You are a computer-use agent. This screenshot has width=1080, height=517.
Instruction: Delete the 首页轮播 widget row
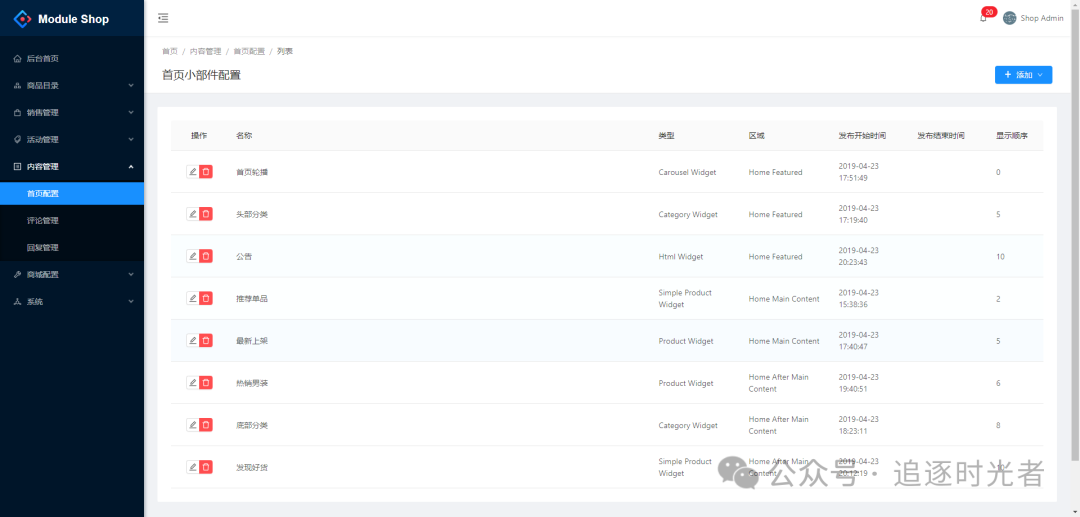[206, 171]
